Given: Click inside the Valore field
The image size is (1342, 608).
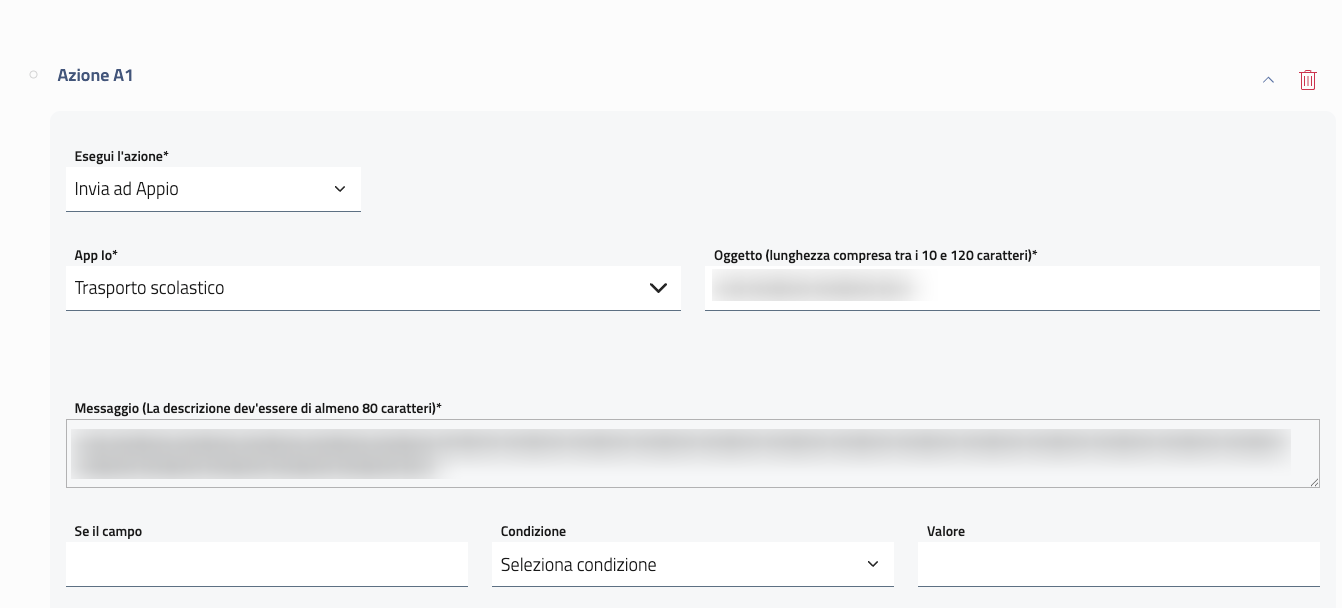Looking at the screenshot, I should tap(1117, 564).
